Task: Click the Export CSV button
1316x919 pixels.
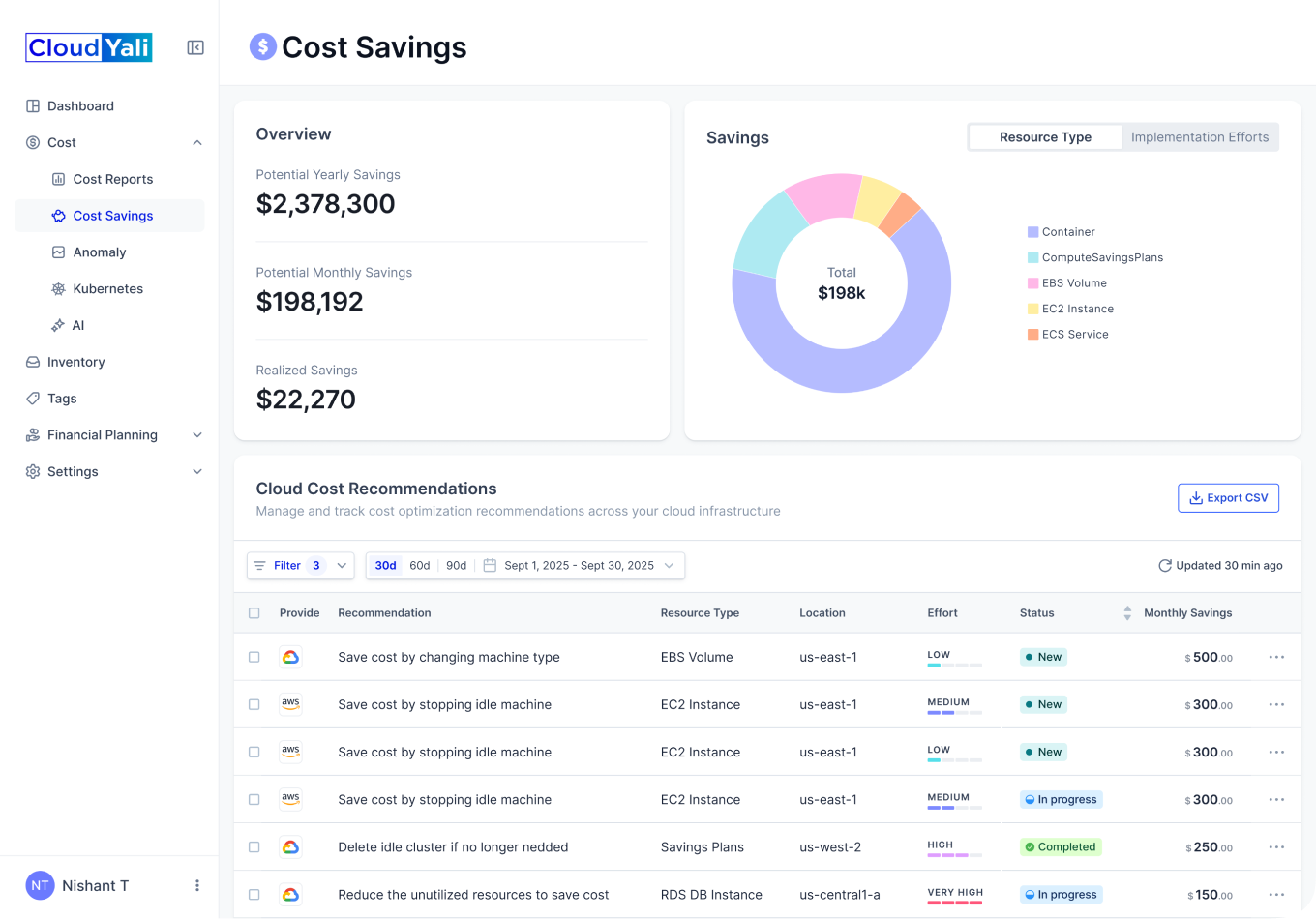Action: pyautogui.click(x=1228, y=498)
